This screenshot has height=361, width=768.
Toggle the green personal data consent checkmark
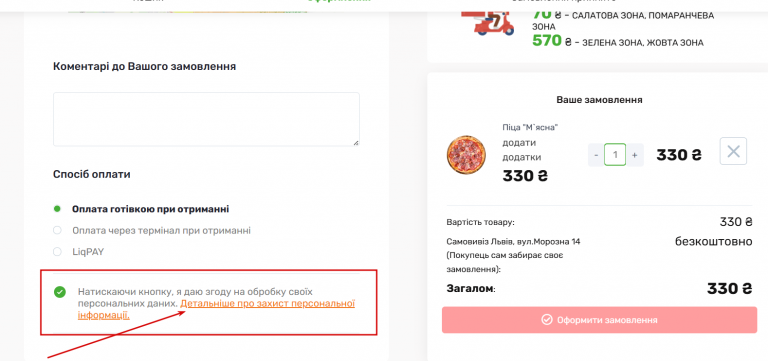(60, 292)
